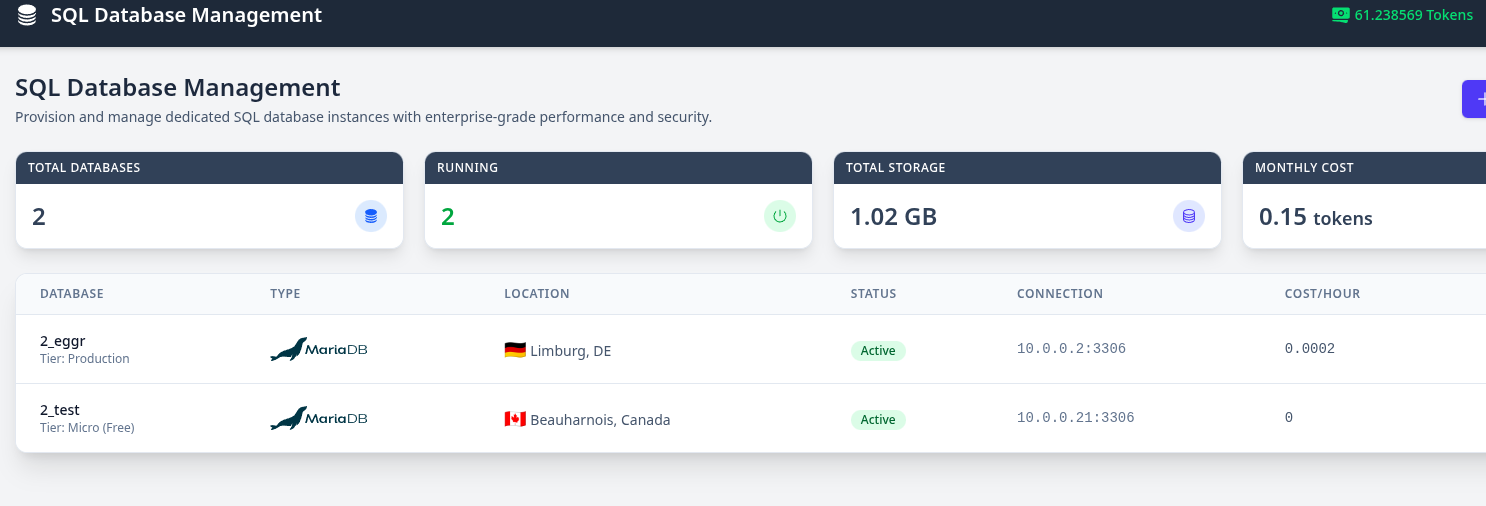Click the Active status badge for 2_test
Screen dimensions: 1486x506
coord(878,420)
